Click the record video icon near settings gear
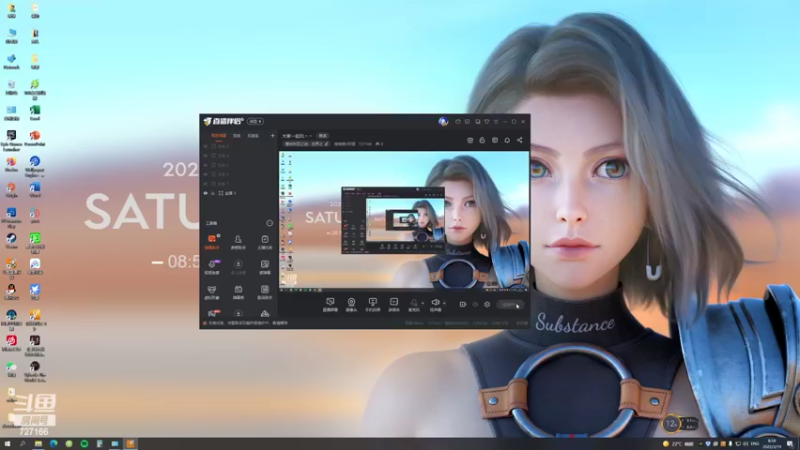The height and width of the screenshot is (450, 800). click(x=463, y=305)
